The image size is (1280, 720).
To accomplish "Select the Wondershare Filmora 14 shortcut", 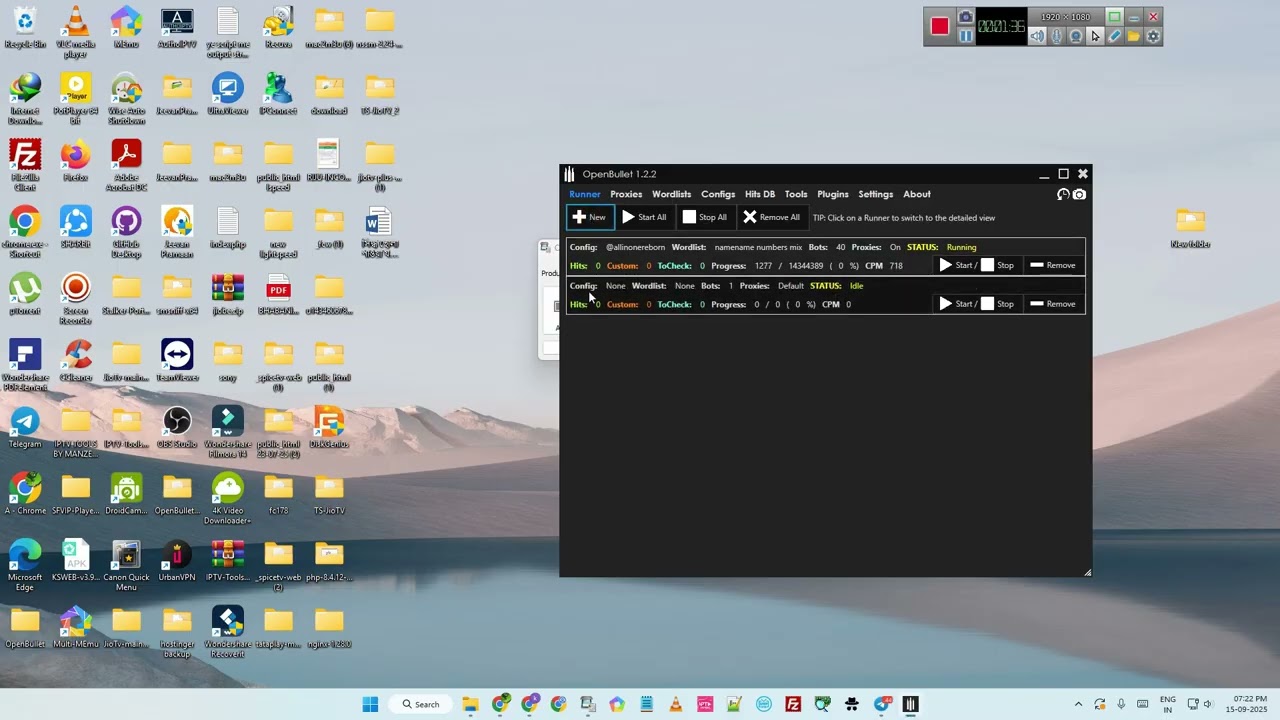I will 227,432.
